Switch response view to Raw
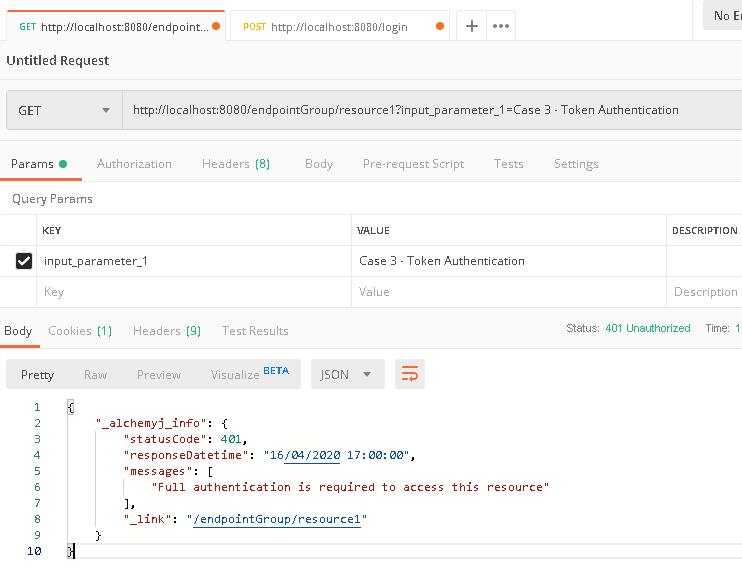Screen dimensions: 742x579 click(96, 375)
